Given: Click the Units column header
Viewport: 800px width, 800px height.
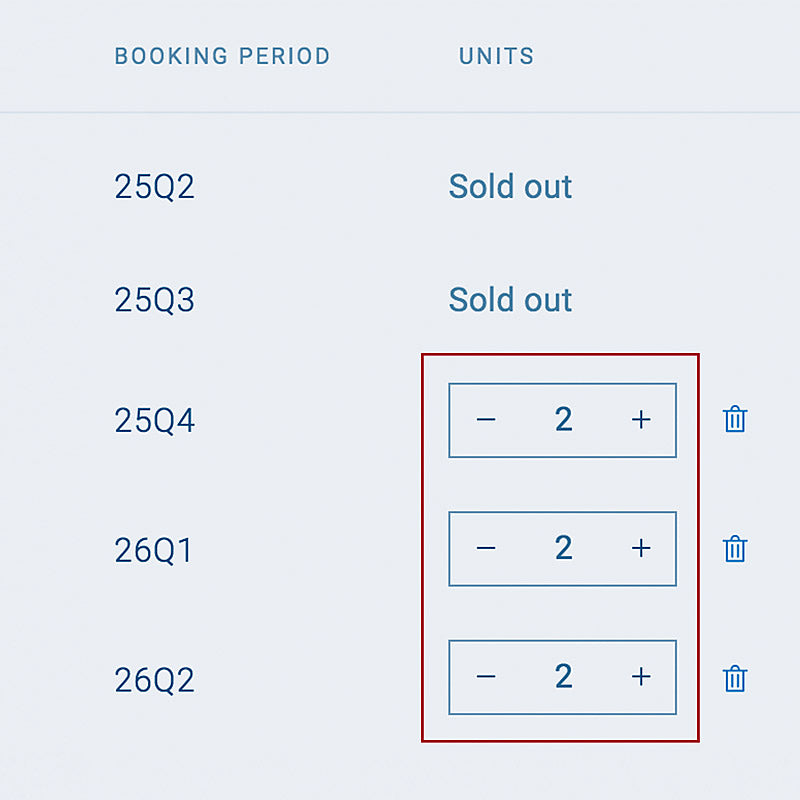Looking at the screenshot, I should click(496, 56).
